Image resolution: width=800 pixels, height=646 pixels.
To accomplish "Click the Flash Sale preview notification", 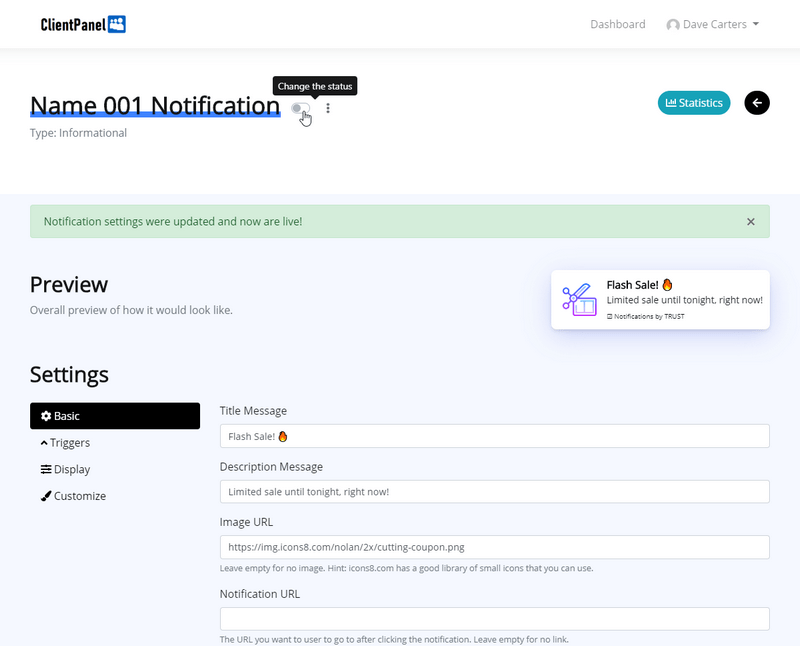I will tap(660, 300).
